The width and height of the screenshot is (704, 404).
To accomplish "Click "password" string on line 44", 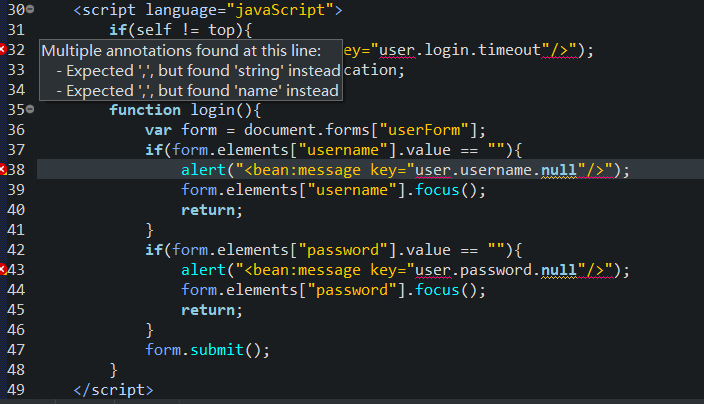I will (352, 290).
